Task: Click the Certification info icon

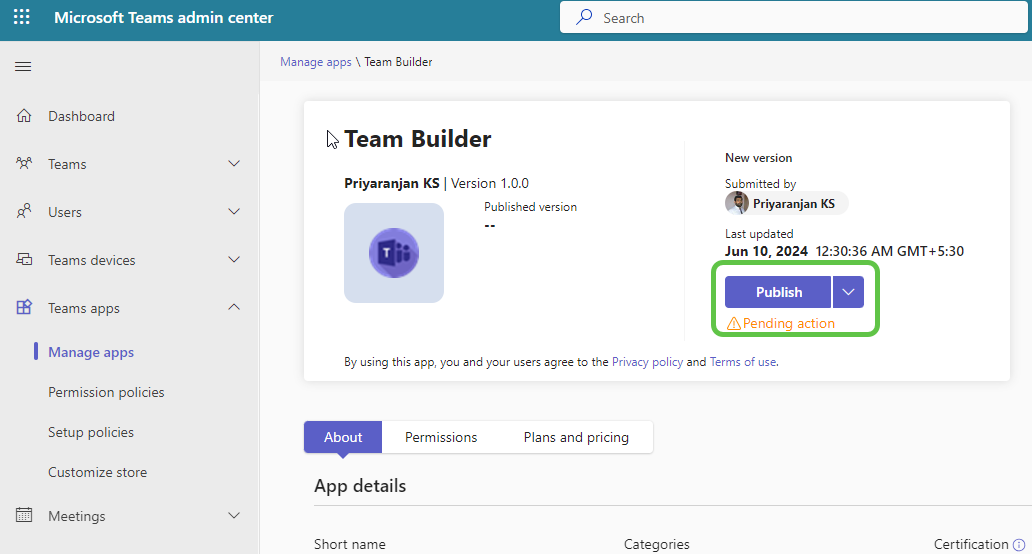Action: pyautogui.click(x=1019, y=545)
